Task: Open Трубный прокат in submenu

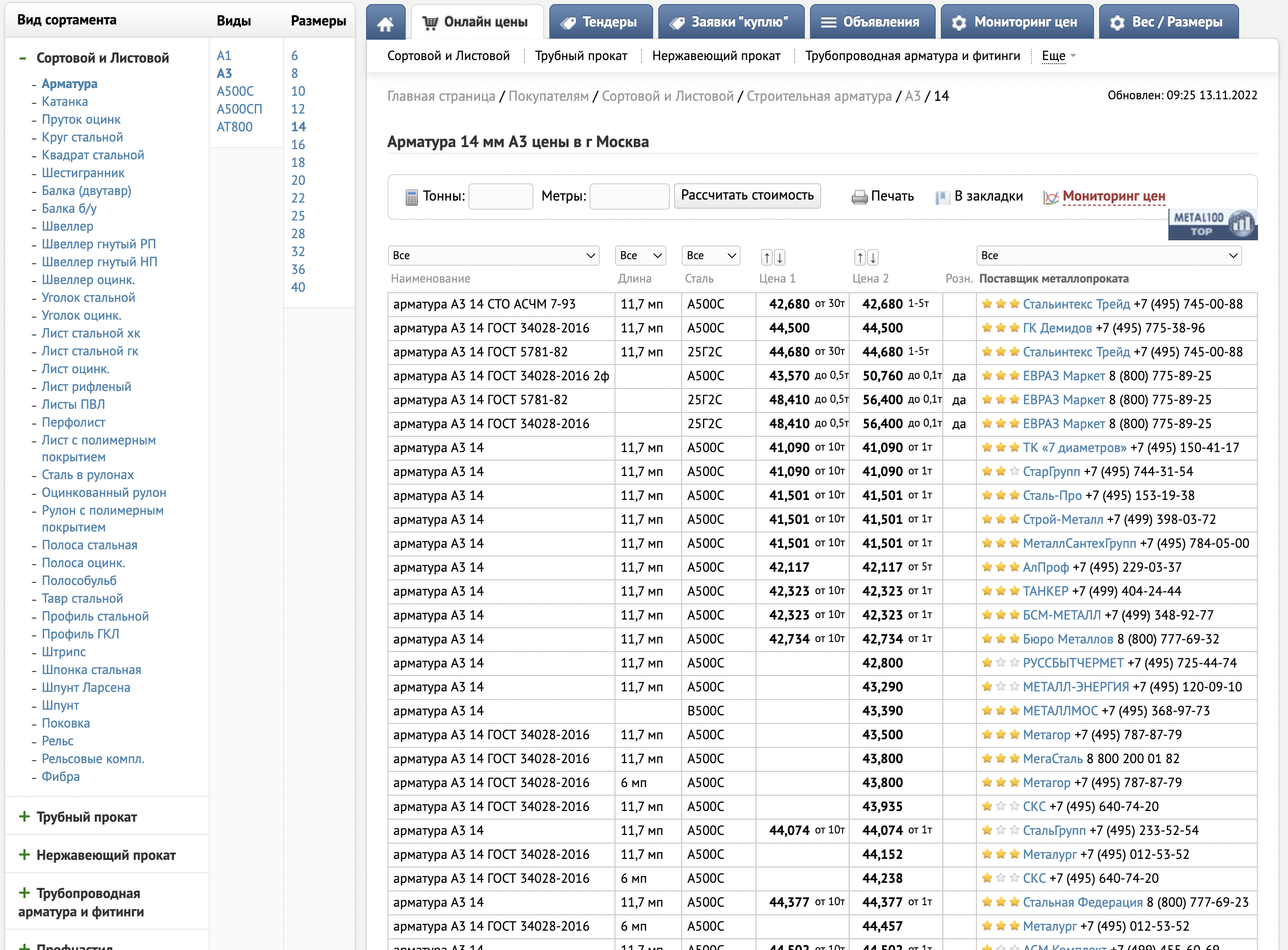Action: (x=581, y=56)
